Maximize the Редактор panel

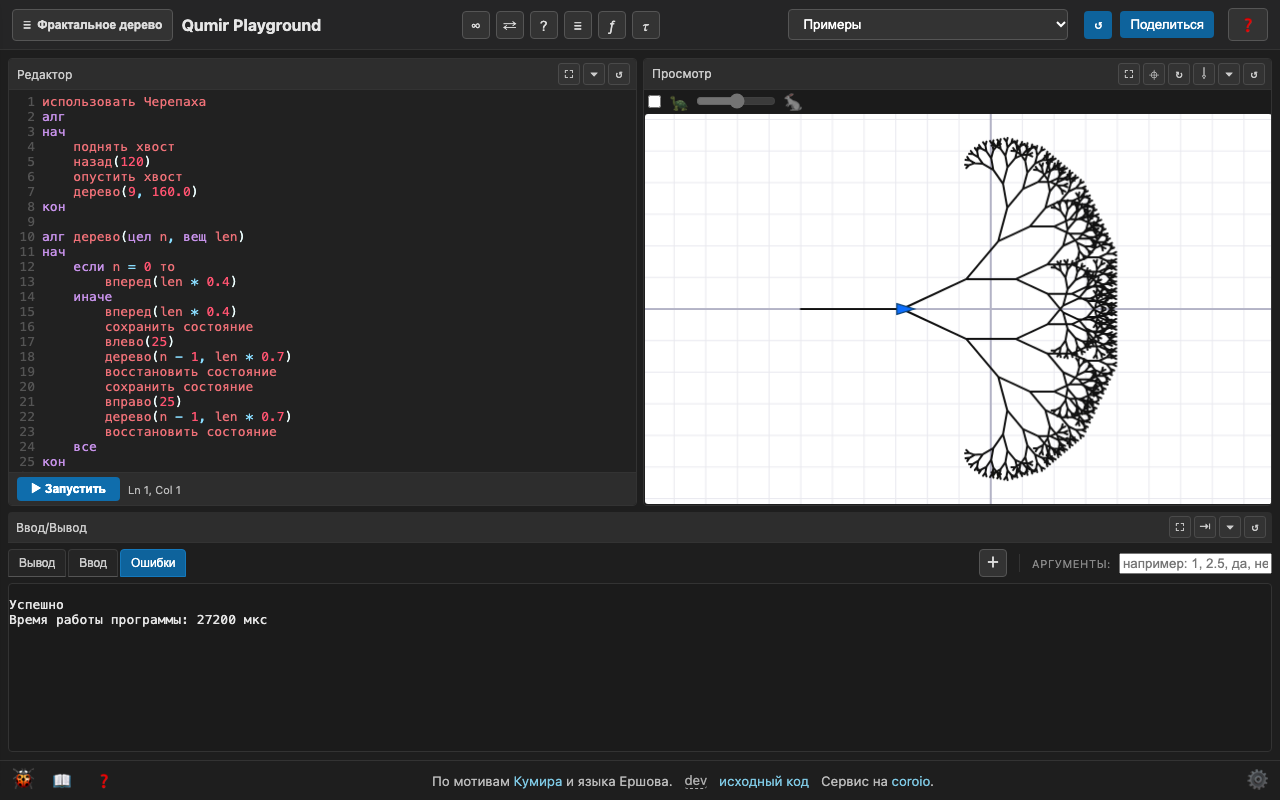[569, 74]
